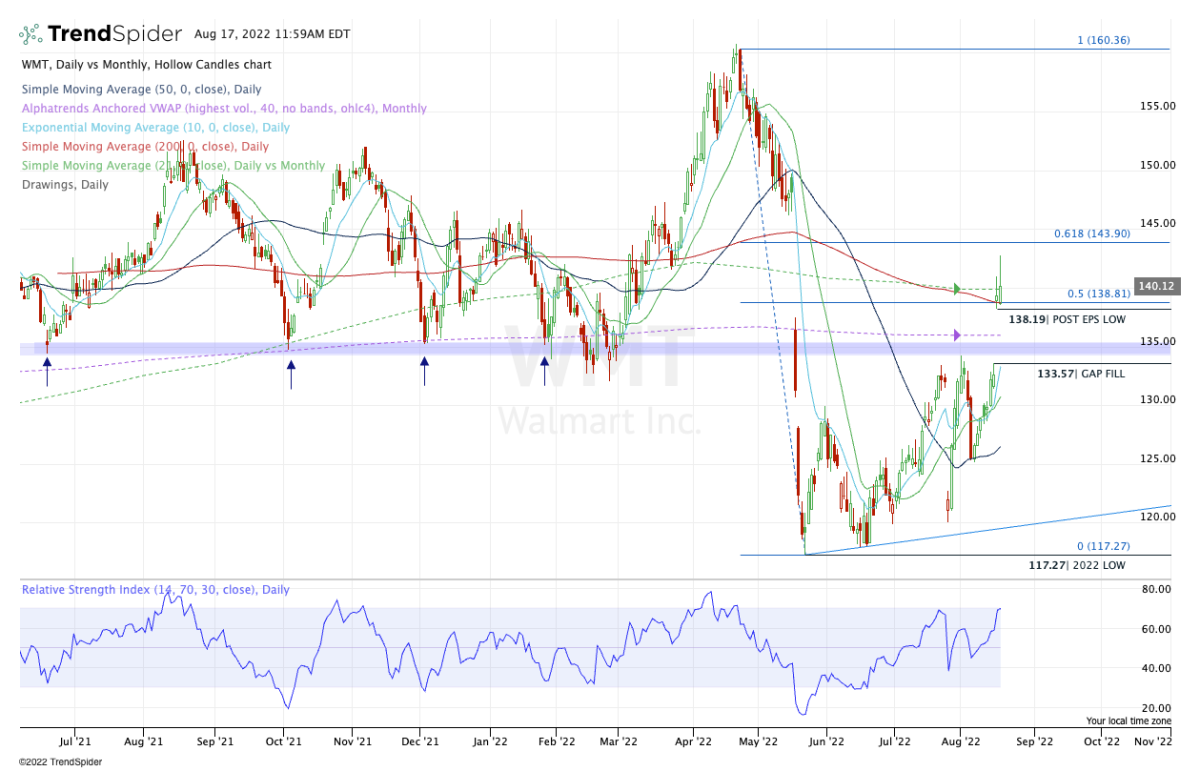Click the blue up arrow near October 2021
This screenshot has width=1200, height=771.
pyautogui.click(x=291, y=373)
